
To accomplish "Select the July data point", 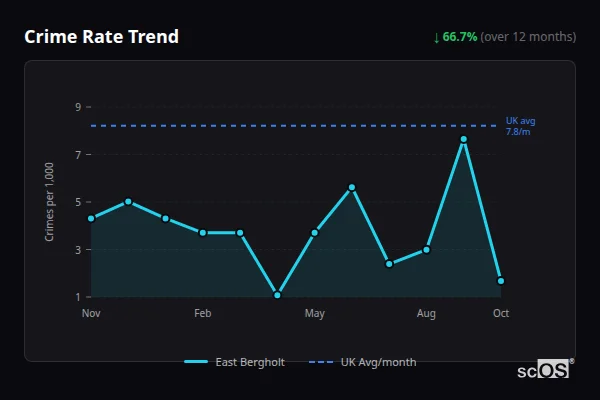I will pos(389,264).
